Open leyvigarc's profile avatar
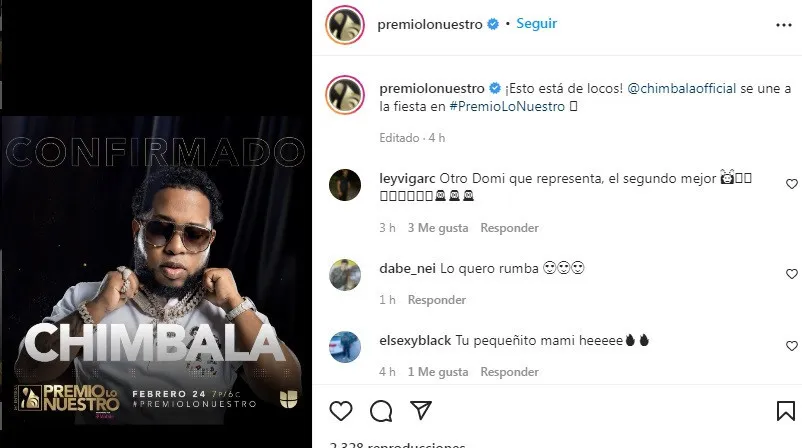802x448 pixels. pos(345,185)
